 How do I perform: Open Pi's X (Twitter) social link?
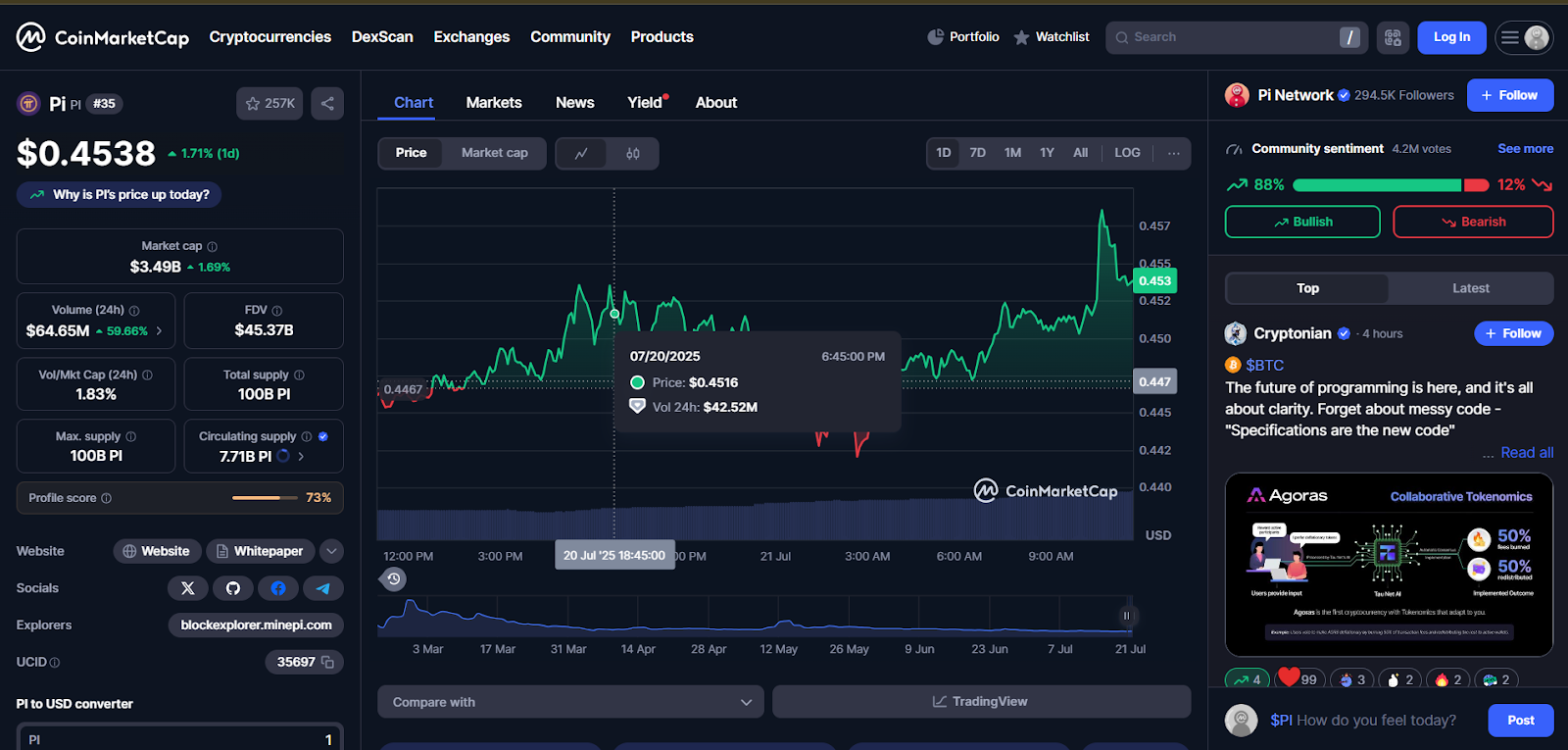click(188, 588)
